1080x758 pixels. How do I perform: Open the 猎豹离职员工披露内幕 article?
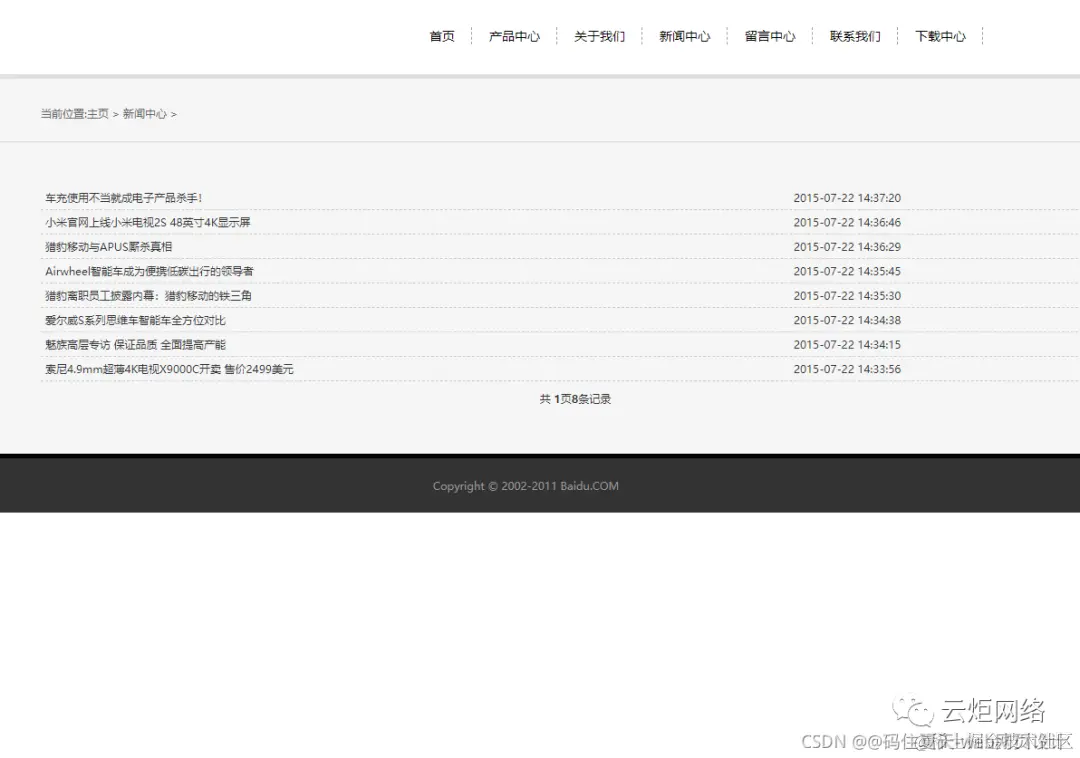146,295
